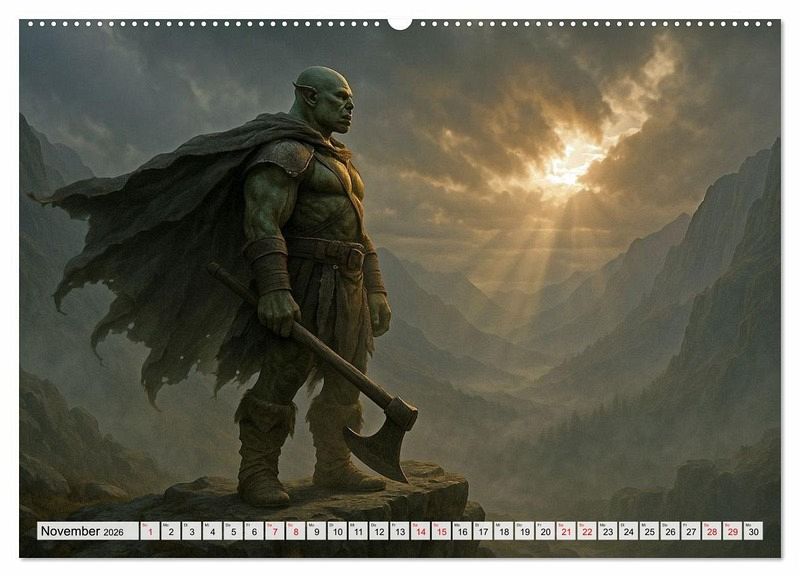The image size is (800, 577).
Task: Click day 12 on the calendar strip
Action: pos(378,532)
